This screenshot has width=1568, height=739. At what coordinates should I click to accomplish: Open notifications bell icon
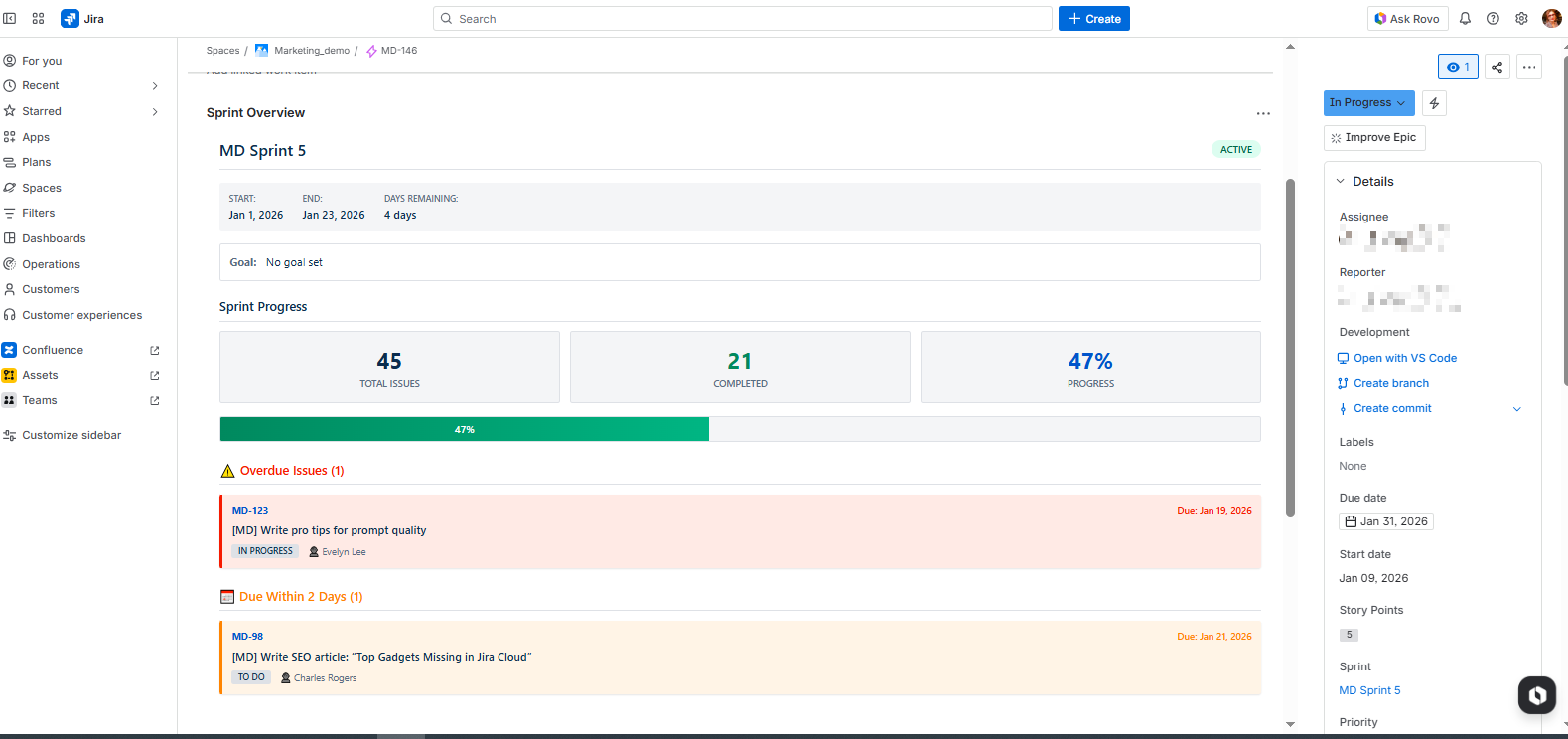point(1465,19)
